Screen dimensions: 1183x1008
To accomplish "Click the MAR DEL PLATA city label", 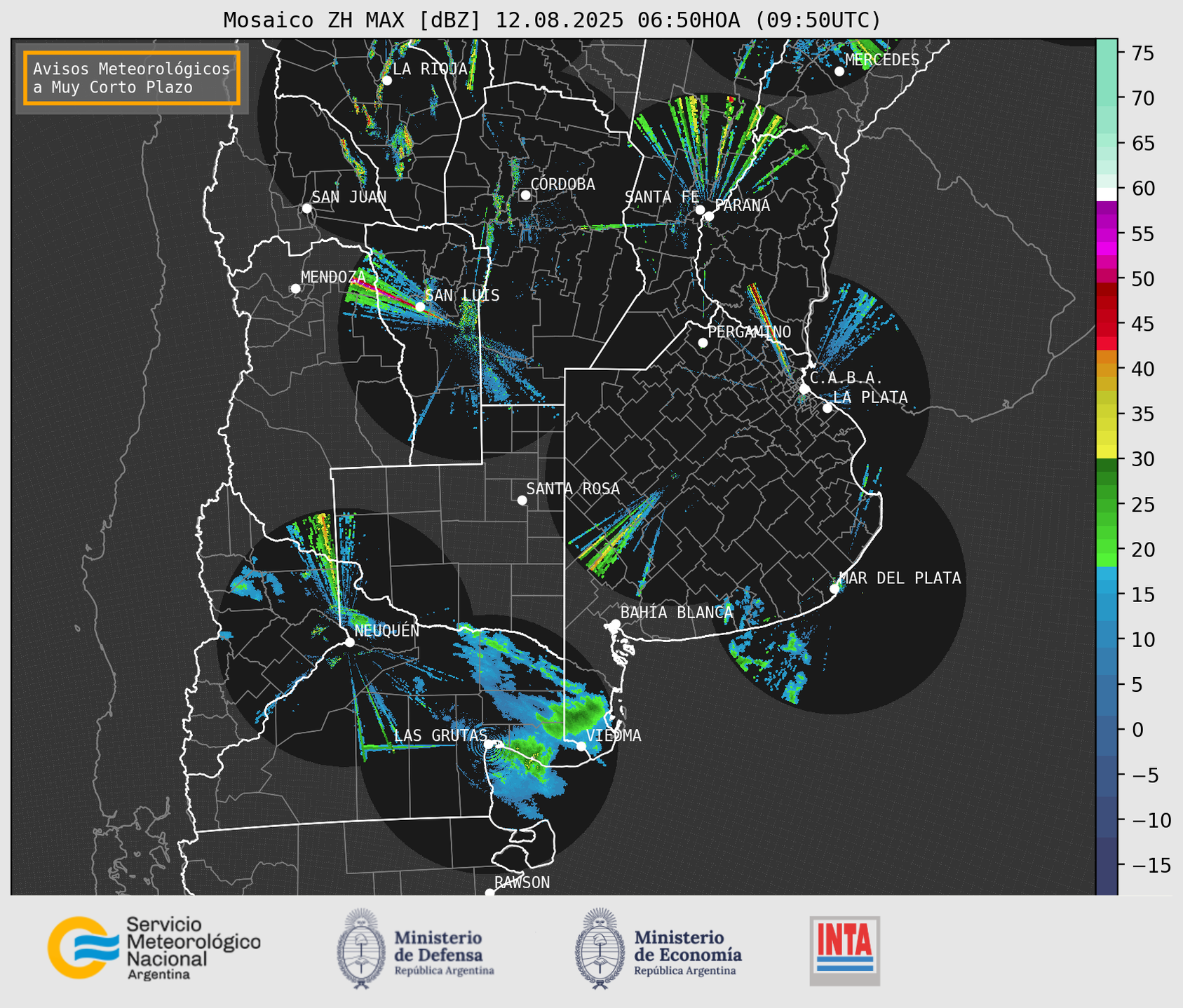I will coord(900,578).
